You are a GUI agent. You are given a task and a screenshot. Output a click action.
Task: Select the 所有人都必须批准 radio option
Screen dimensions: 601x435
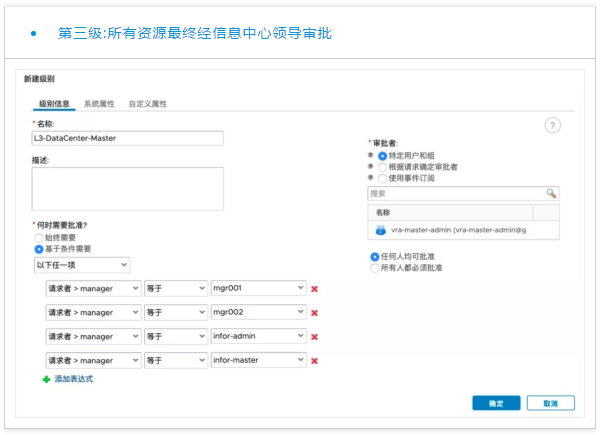(375, 268)
